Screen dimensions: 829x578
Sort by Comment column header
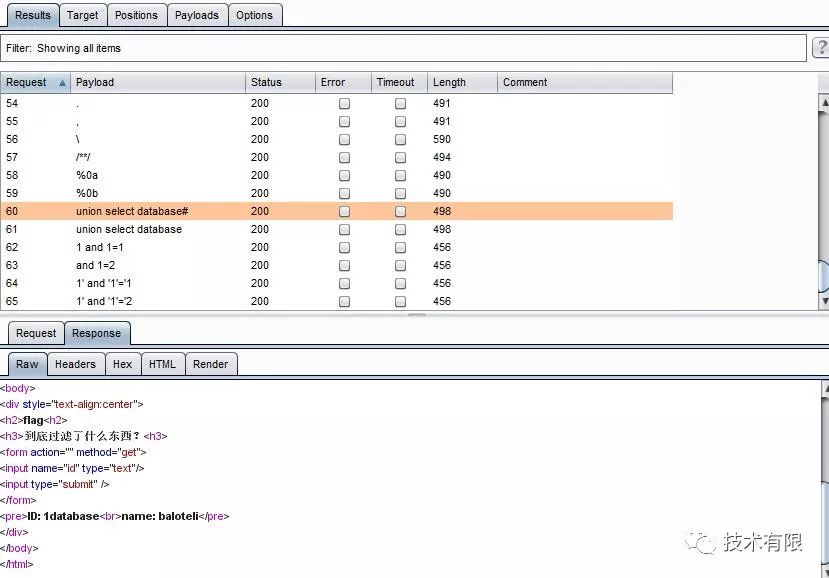(x=585, y=82)
